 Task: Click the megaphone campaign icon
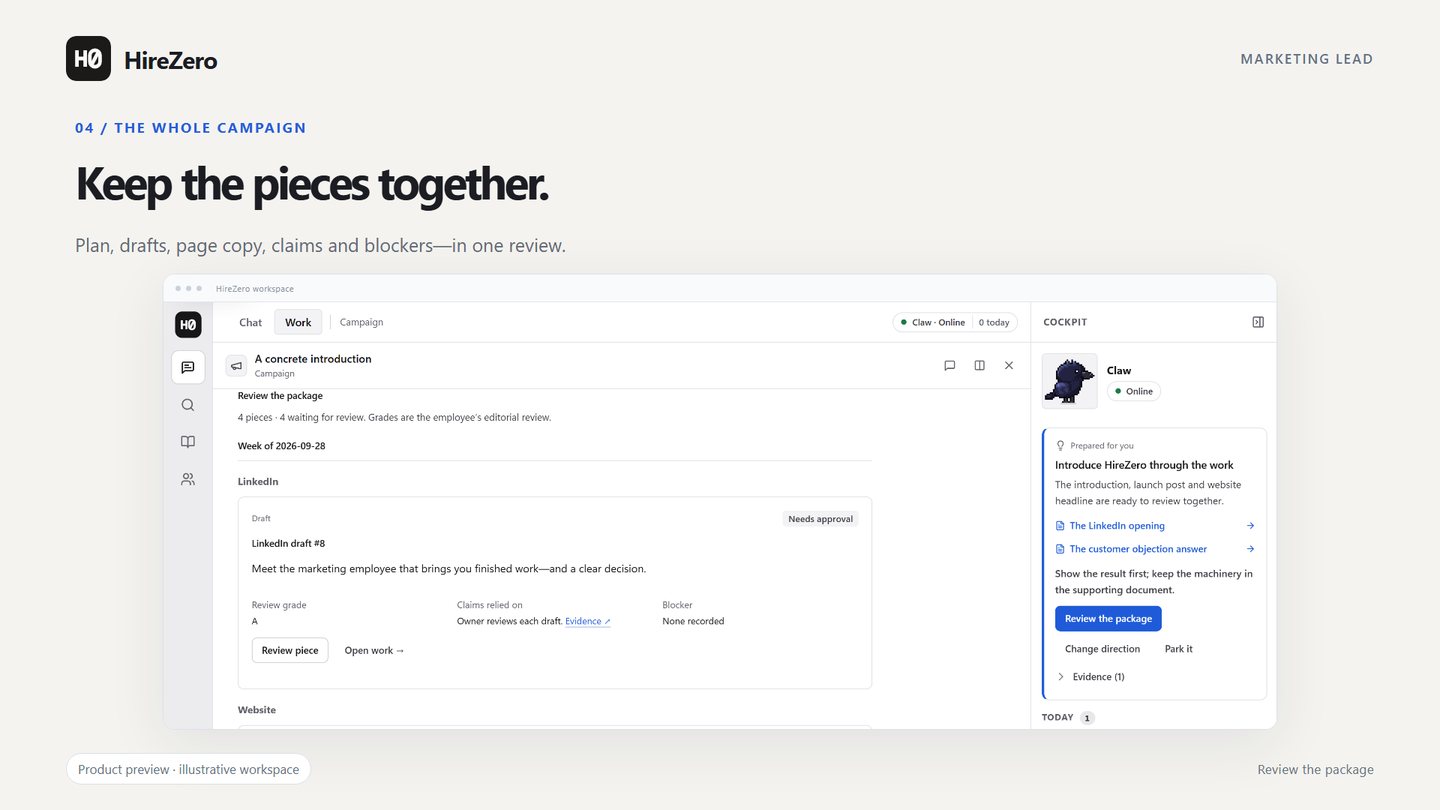[x=236, y=366]
